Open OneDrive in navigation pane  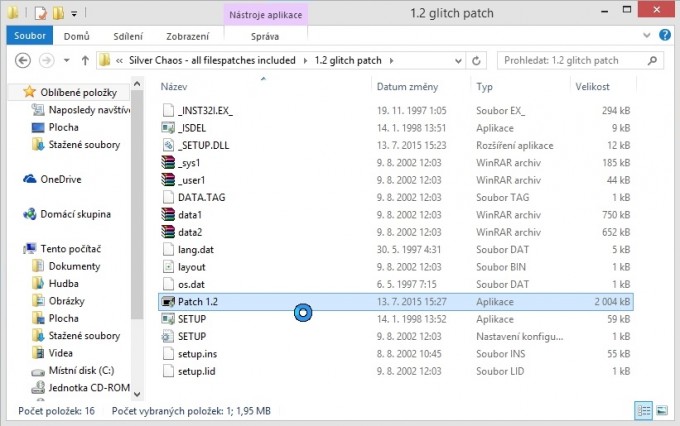[x=61, y=179]
